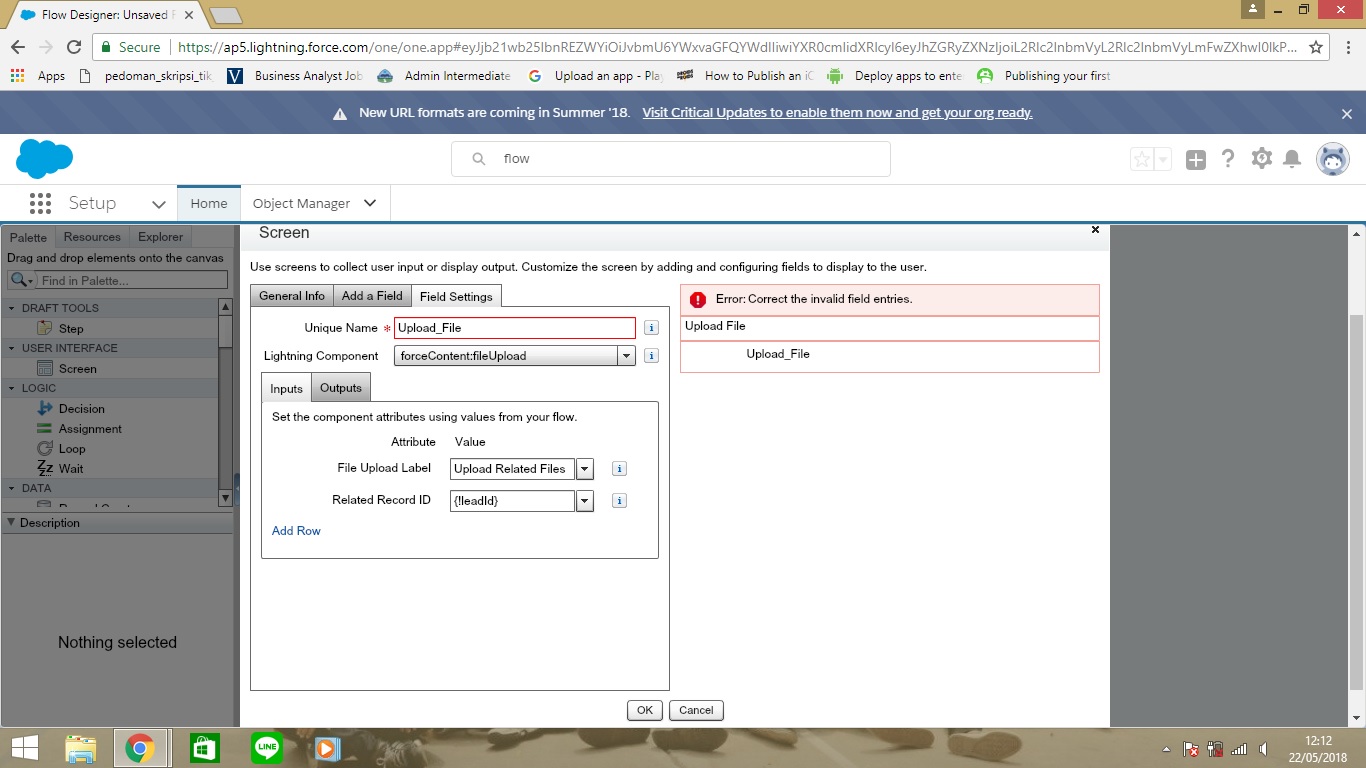Click the Add Row link
The height and width of the screenshot is (768, 1366).
(x=296, y=531)
